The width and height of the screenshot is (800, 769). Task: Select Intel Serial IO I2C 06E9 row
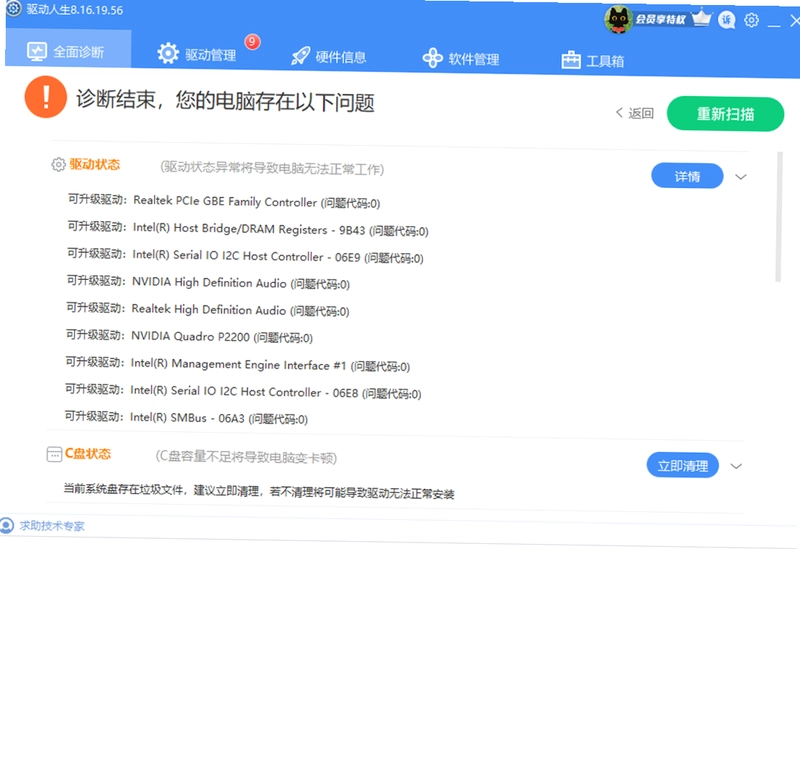[x=245, y=256]
